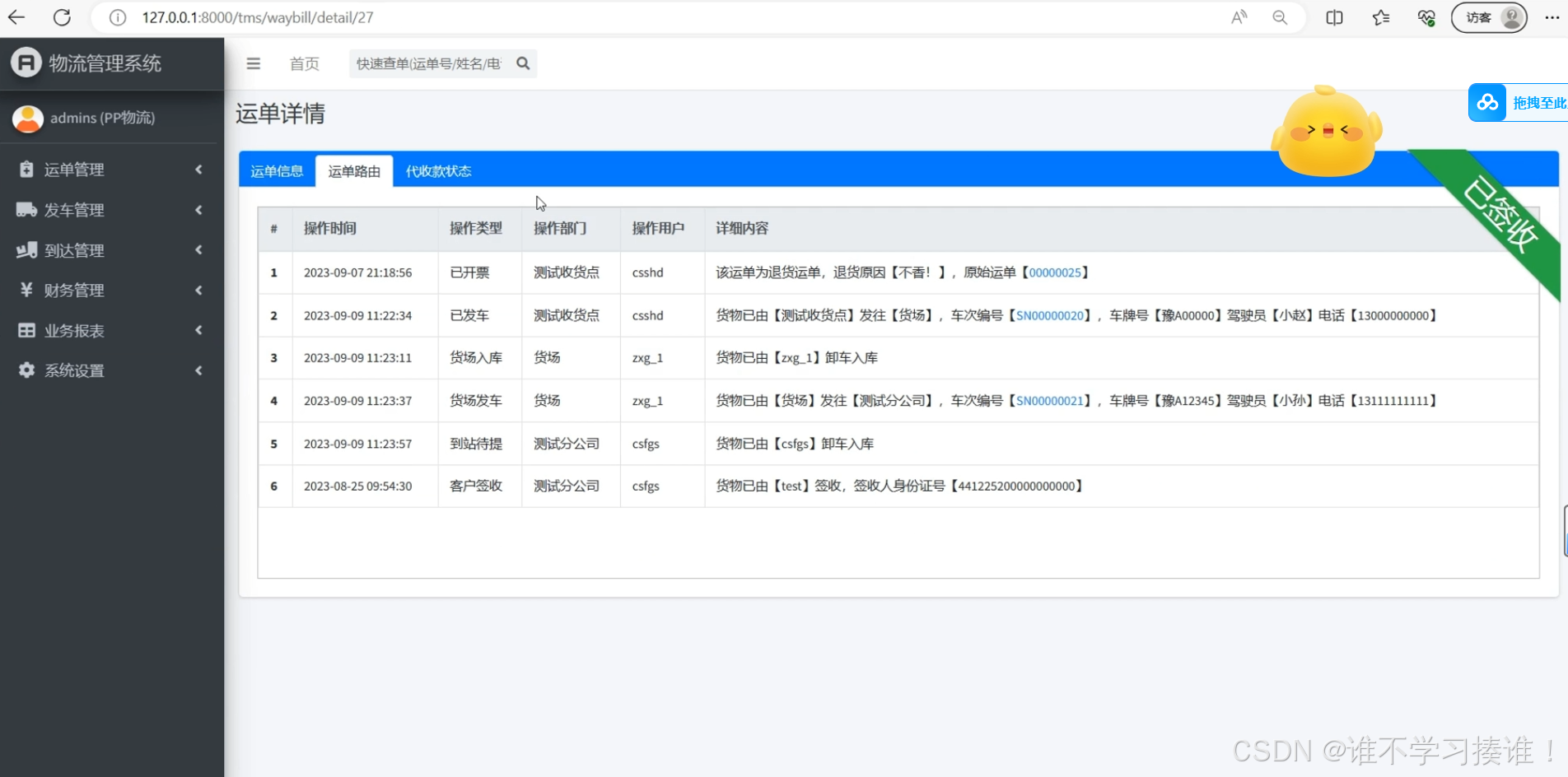Open browser essentials heart icon
This screenshot has height=777, width=1568.
pos(1426,17)
